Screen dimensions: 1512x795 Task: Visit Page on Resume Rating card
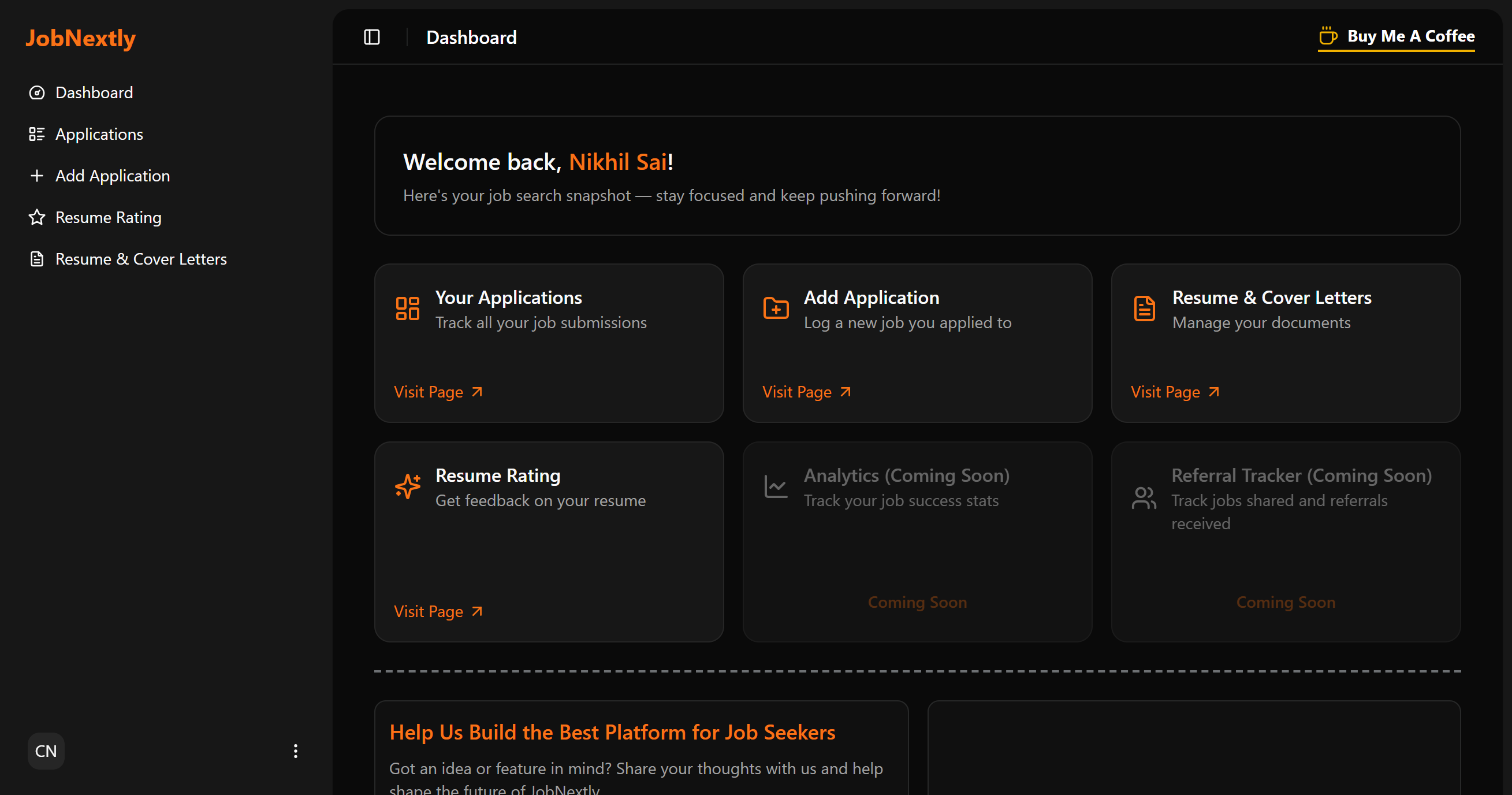click(x=438, y=611)
